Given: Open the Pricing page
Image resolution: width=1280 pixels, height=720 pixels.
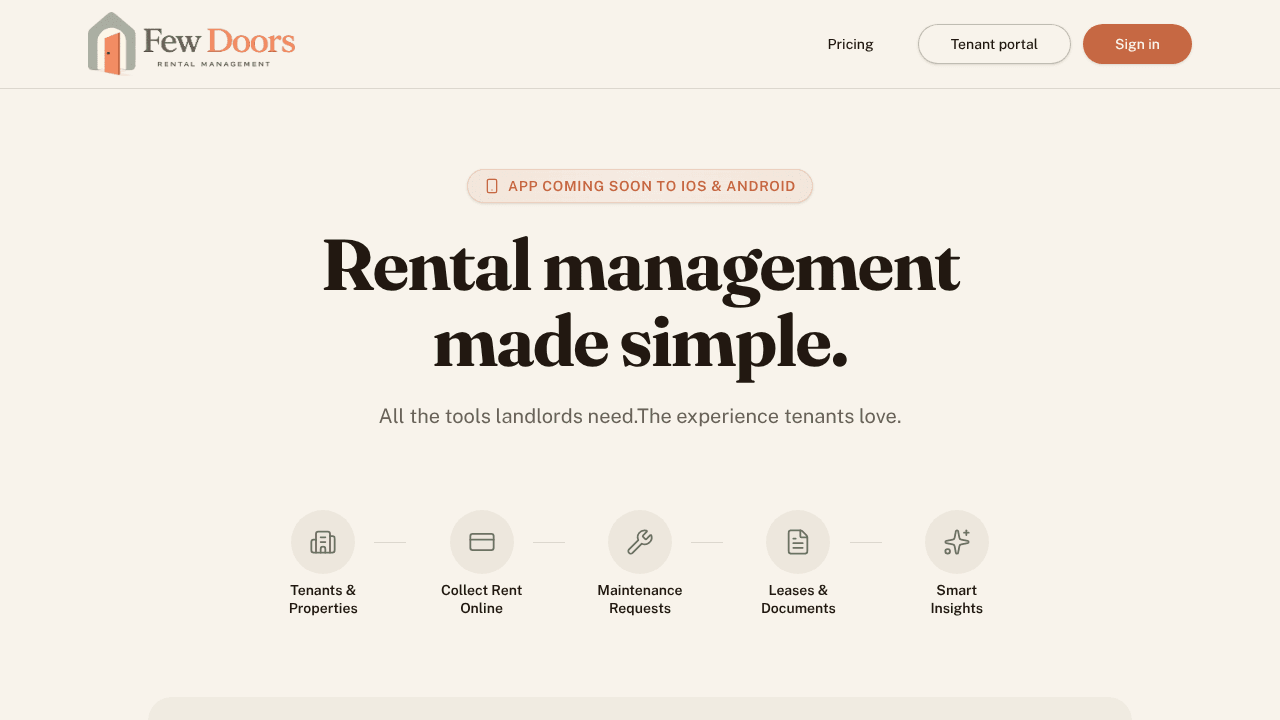Looking at the screenshot, I should (x=850, y=44).
